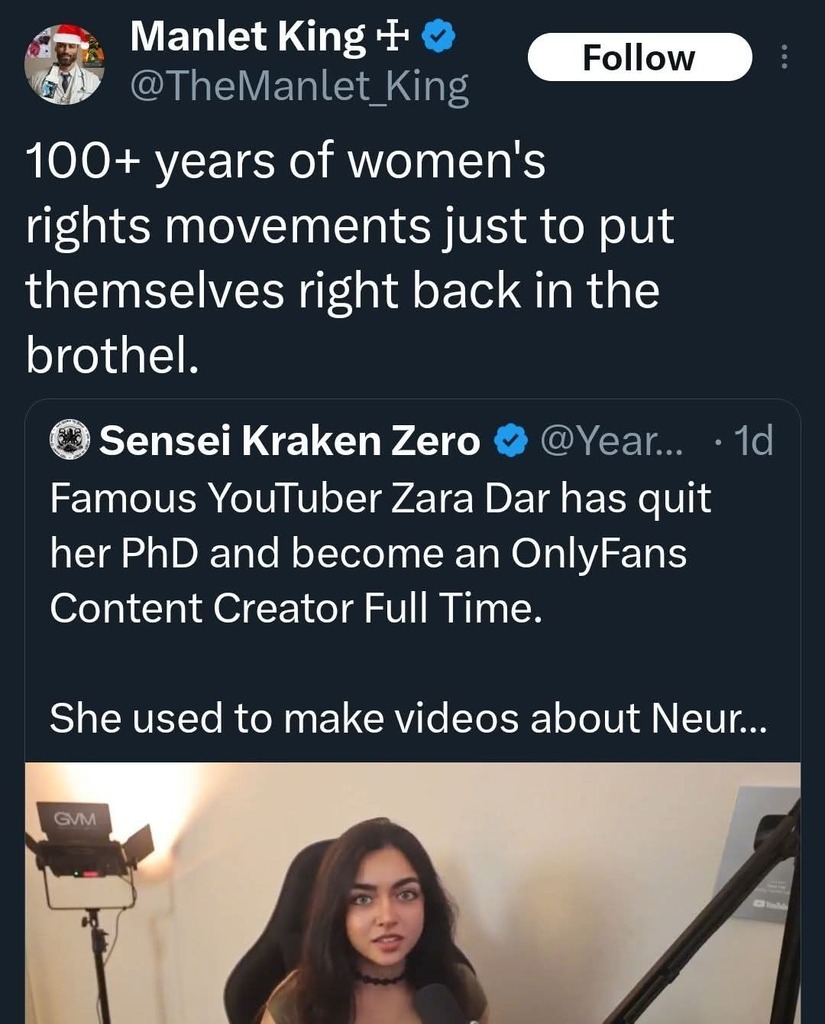Viewport: 825px width, 1024px height.
Task: Click the blue verified badge beside Manlet King
Action: pyautogui.click(x=439, y=38)
